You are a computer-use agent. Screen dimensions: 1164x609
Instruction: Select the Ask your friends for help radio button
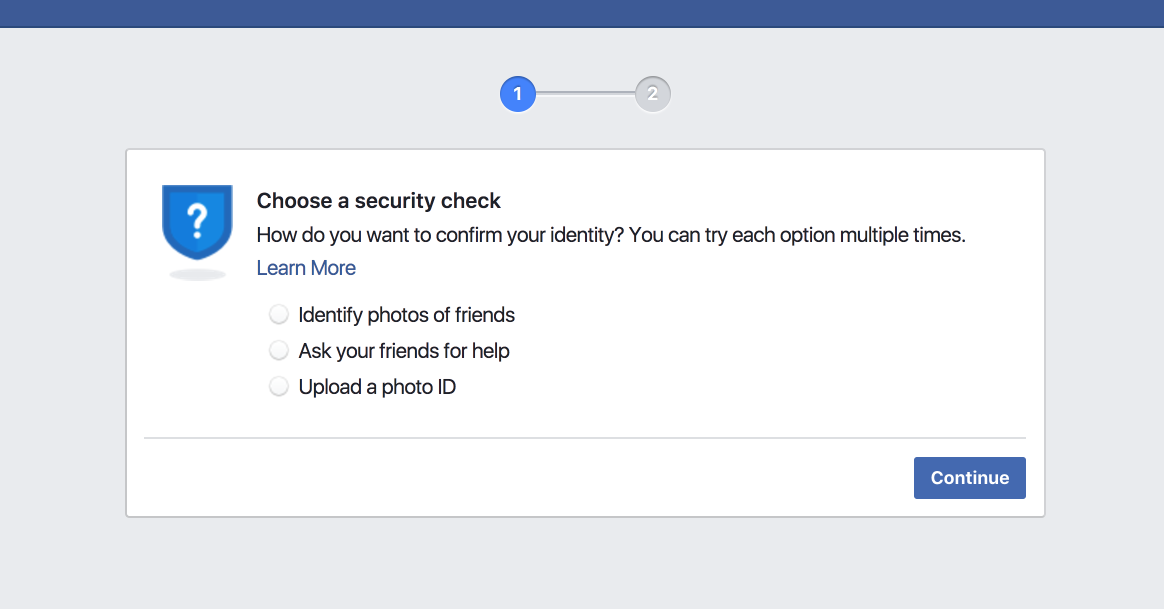[279, 351]
